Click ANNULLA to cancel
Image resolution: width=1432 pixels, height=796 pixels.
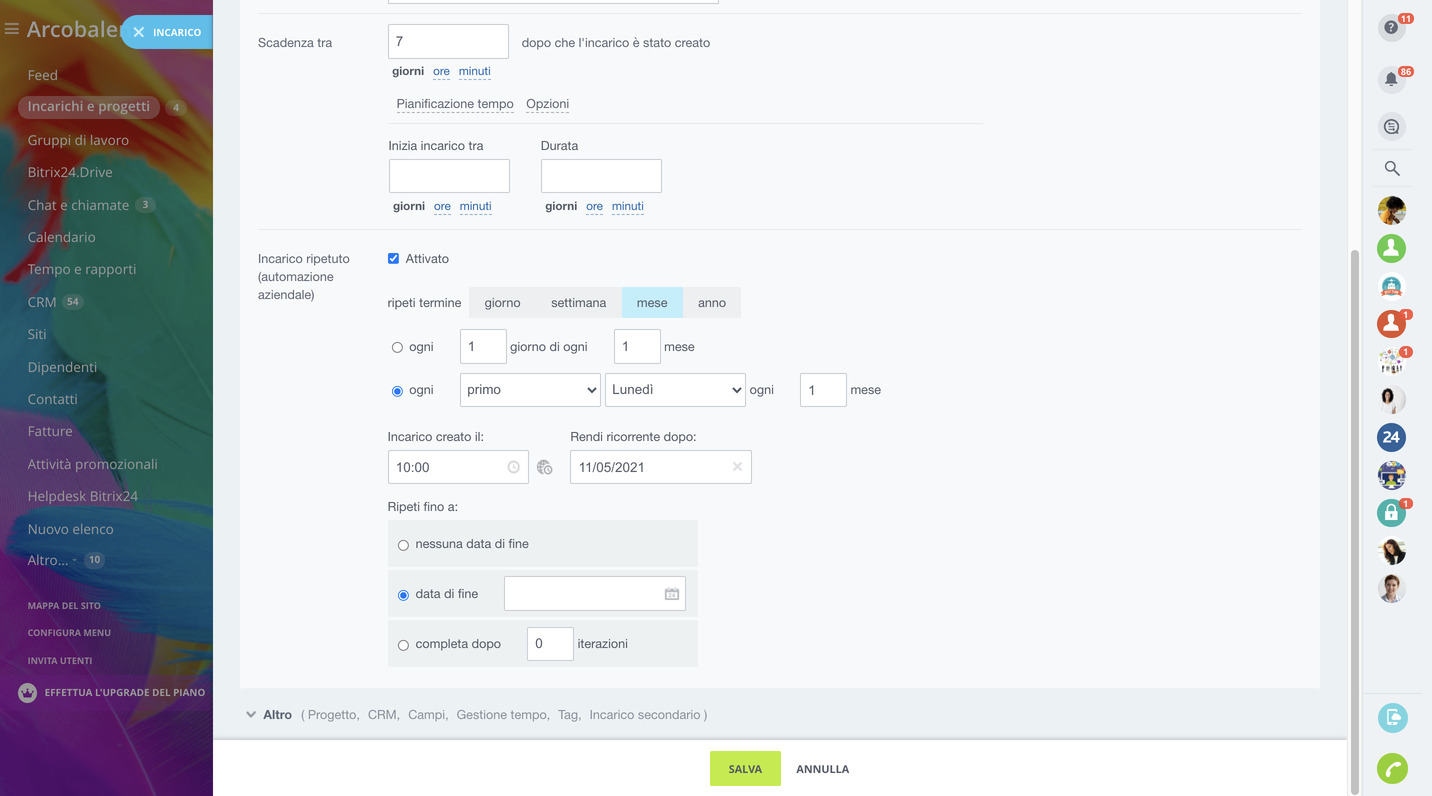pyautogui.click(x=822, y=769)
